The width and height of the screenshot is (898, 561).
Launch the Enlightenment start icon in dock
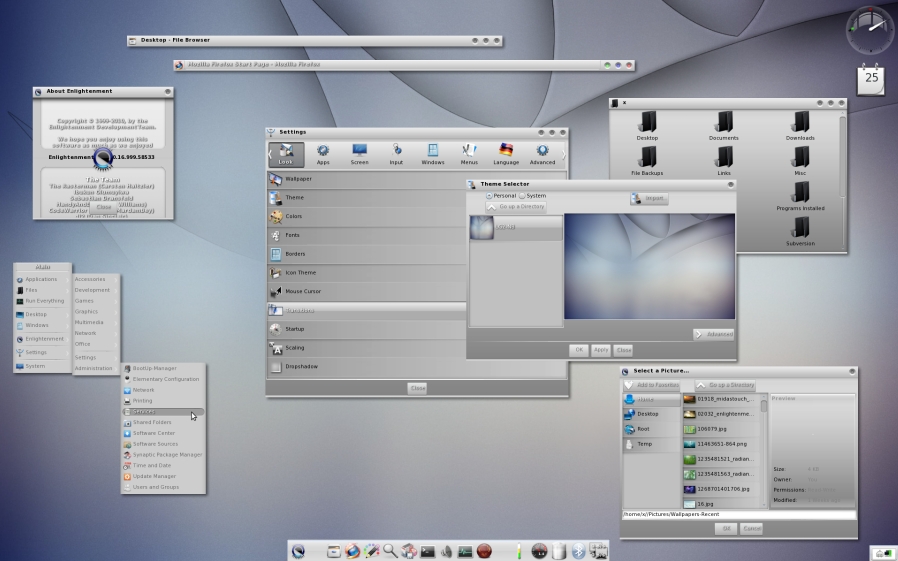coord(298,551)
